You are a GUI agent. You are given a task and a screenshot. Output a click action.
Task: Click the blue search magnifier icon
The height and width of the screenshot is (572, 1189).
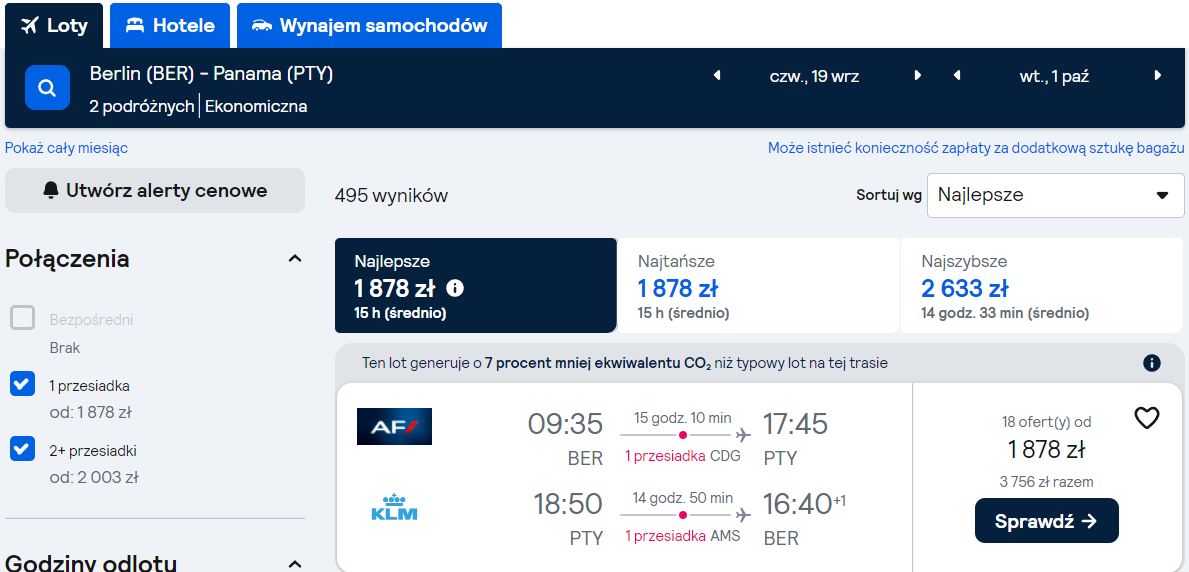pyautogui.click(x=47, y=88)
